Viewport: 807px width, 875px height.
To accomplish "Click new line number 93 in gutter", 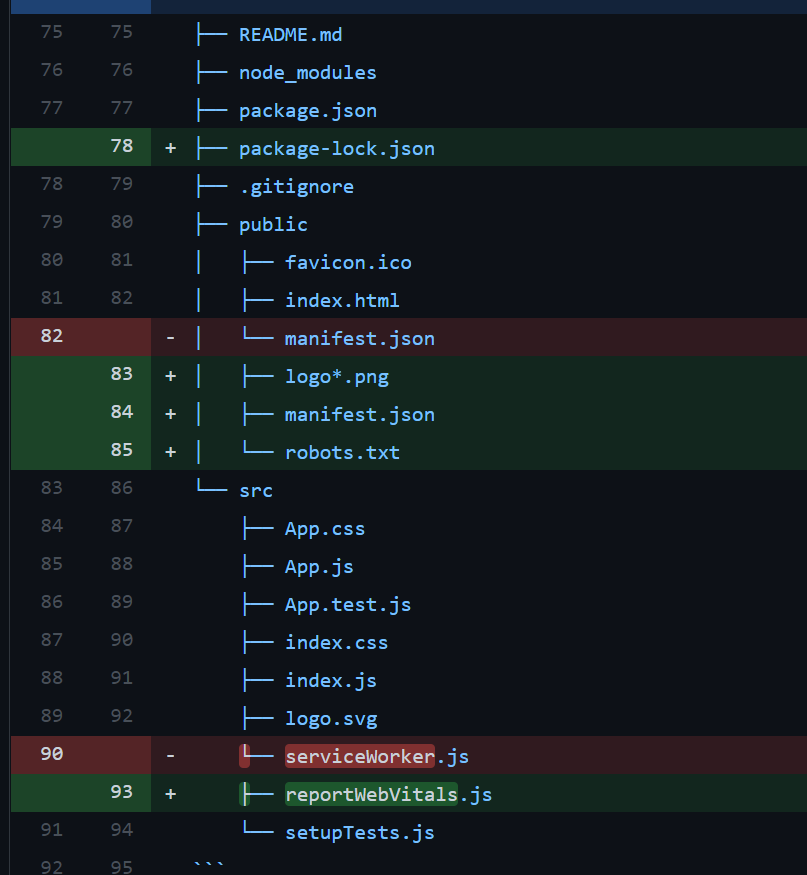I will 122,792.
